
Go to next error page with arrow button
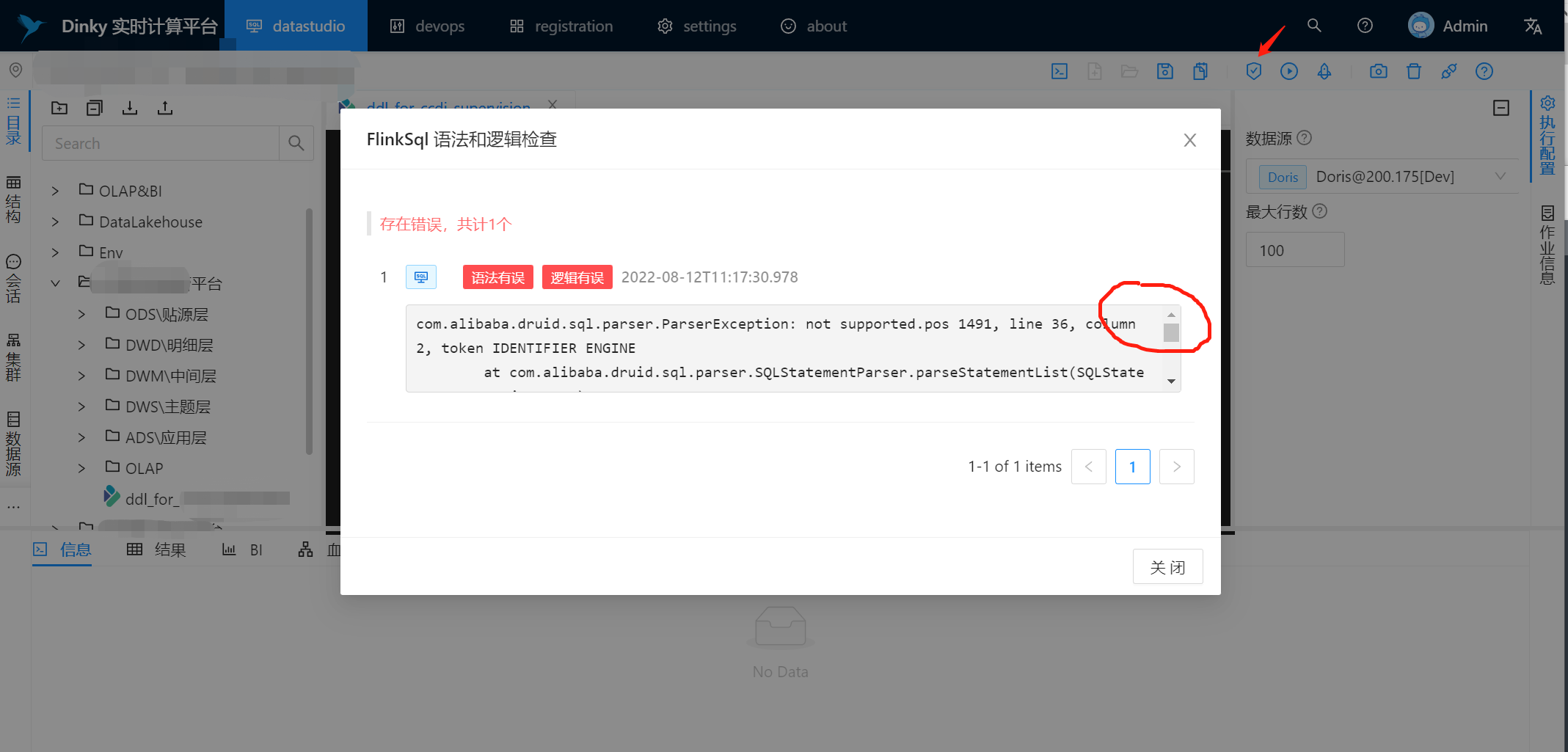tap(1176, 467)
